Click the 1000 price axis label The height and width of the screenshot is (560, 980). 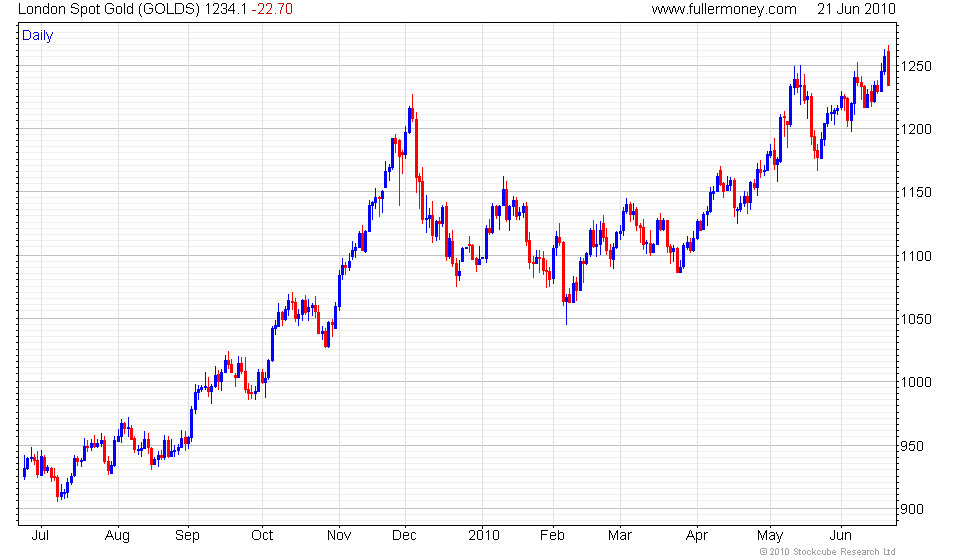[x=916, y=382]
